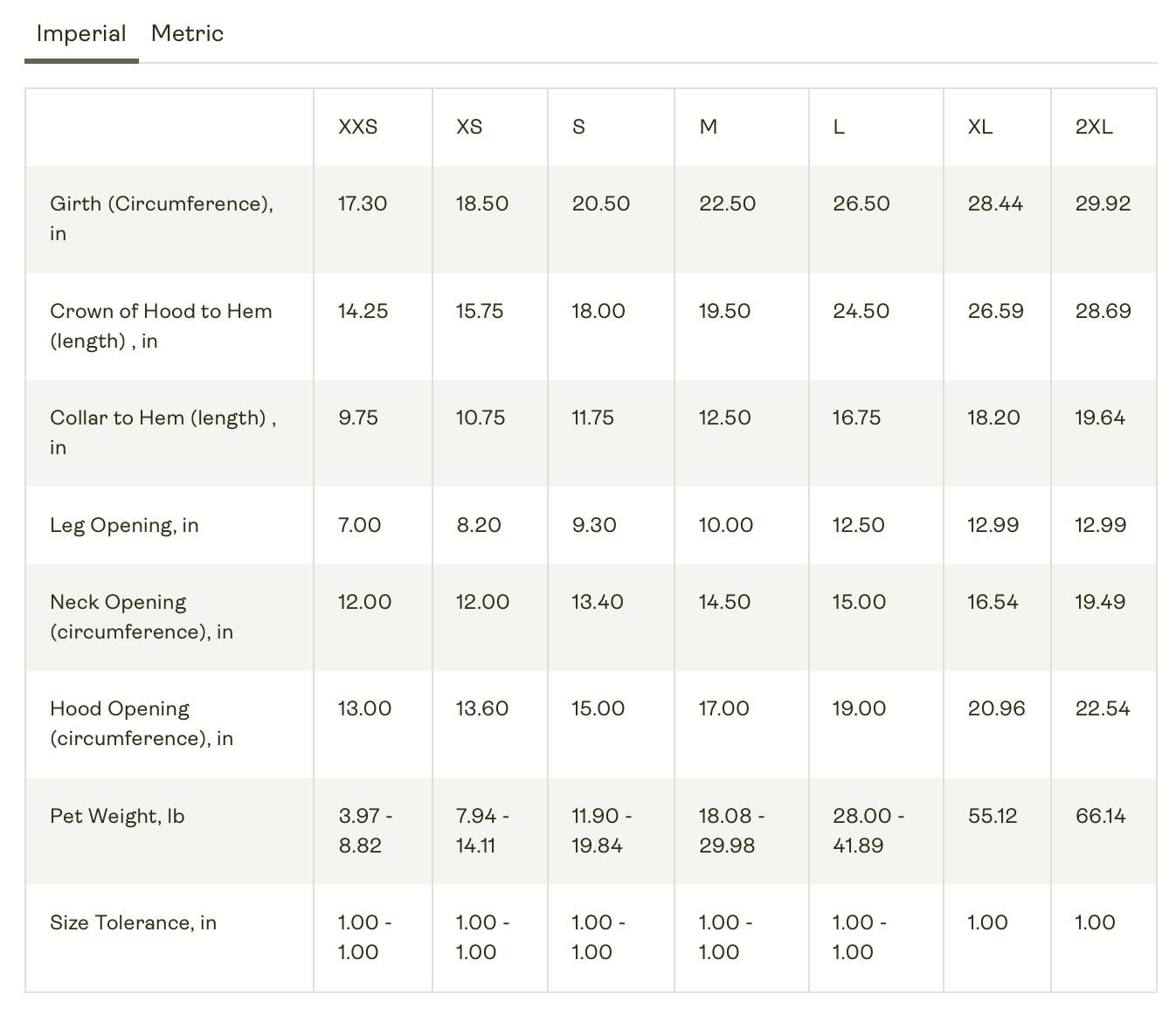1176x1015 pixels.
Task: Click the XXS column header
Action: click(357, 128)
